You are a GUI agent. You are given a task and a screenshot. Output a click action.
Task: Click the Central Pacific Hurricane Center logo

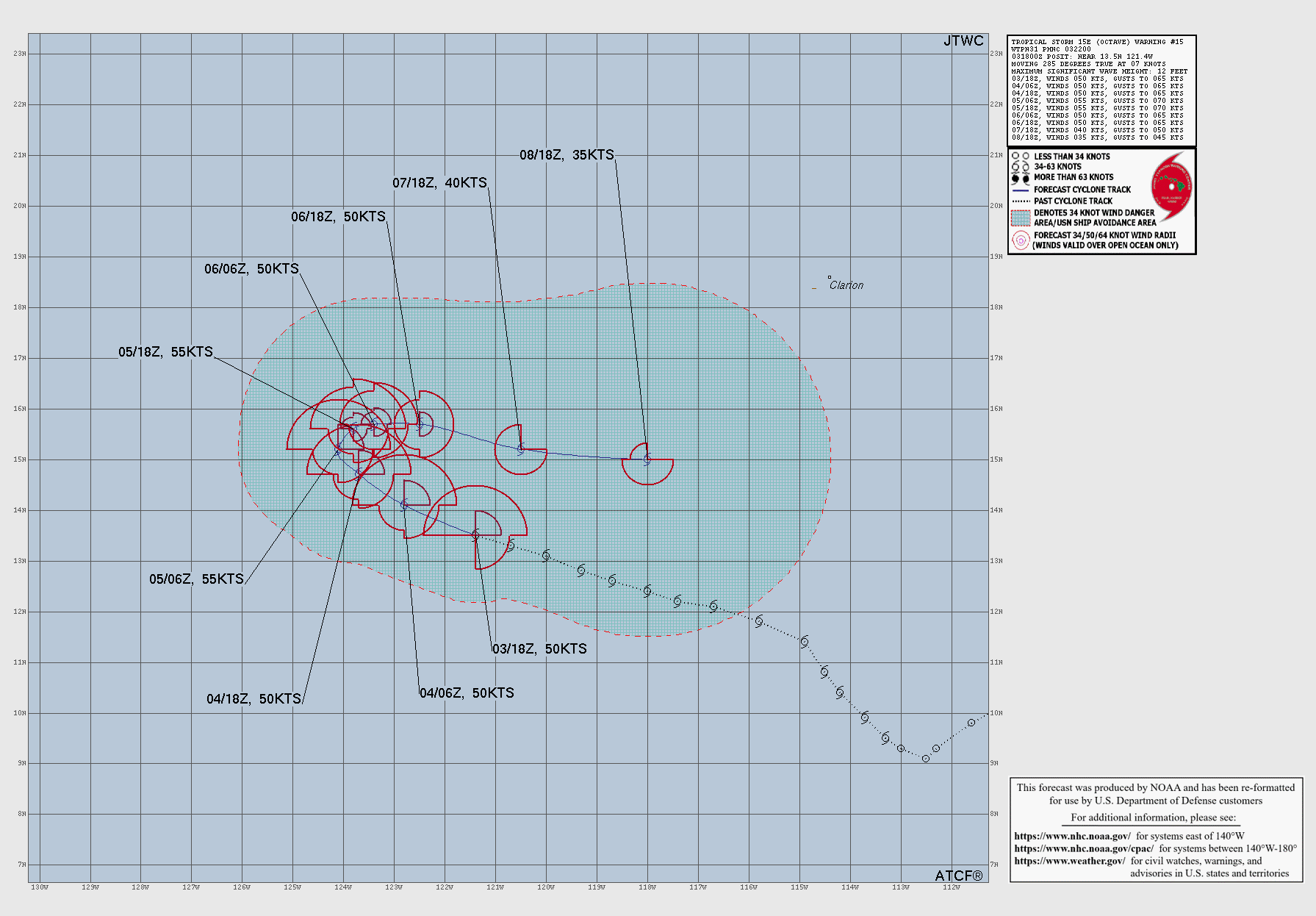pyautogui.click(x=1171, y=187)
